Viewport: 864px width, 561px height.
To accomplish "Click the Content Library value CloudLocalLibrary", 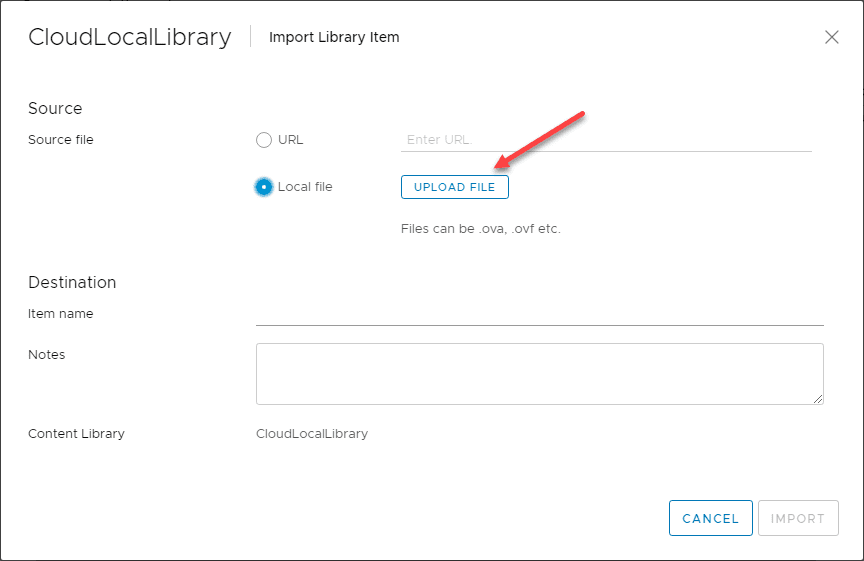I will [x=312, y=434].
